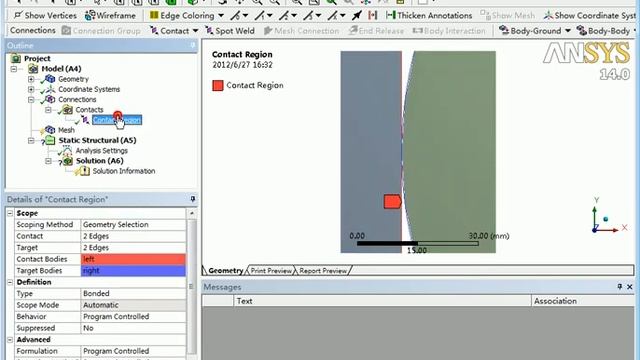Click the Contacts folder icon
Viewport: 640px width, 360px height.
pyautogui.click(x=67, y=109)
